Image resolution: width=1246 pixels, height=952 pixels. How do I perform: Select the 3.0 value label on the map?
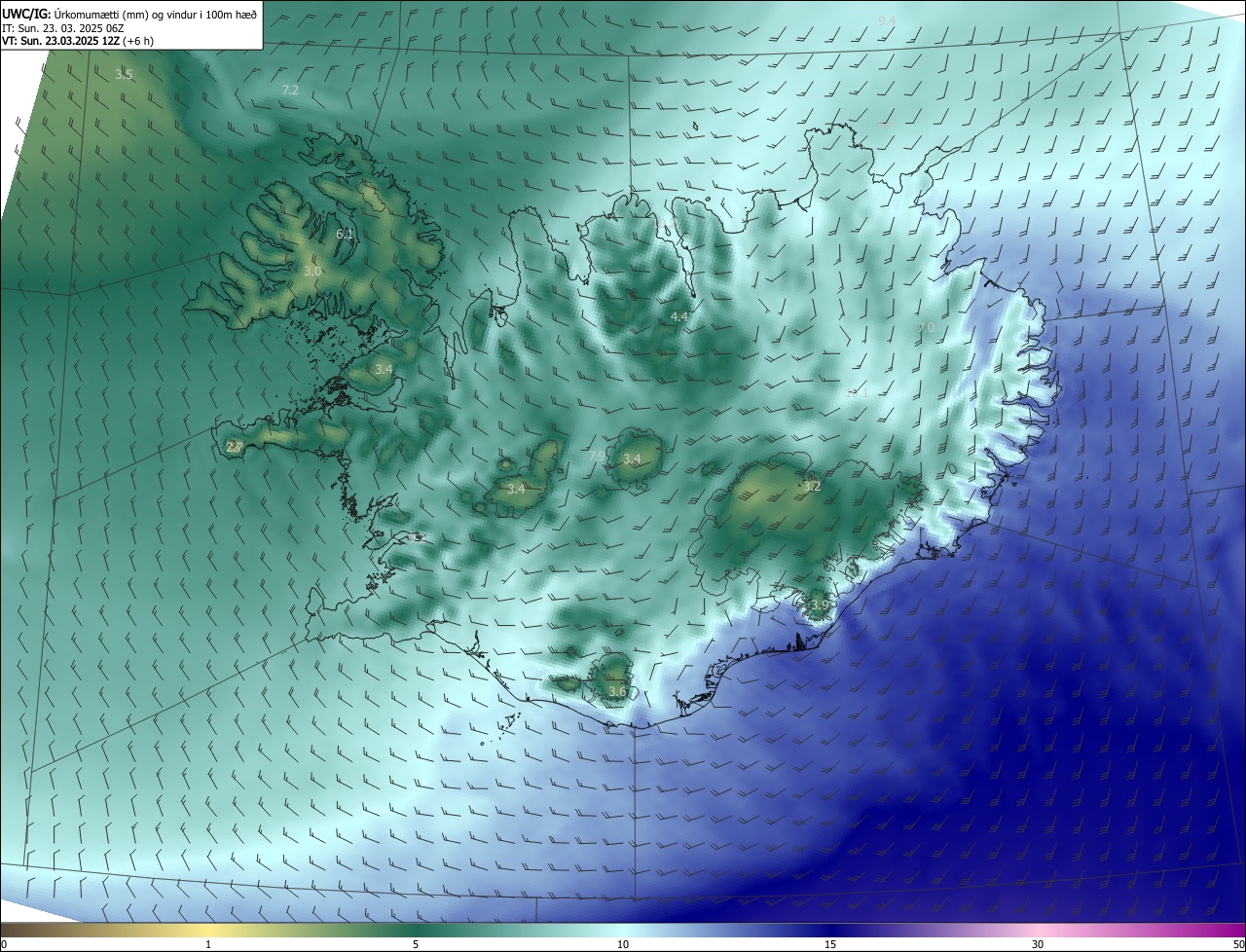pos(311,271)
